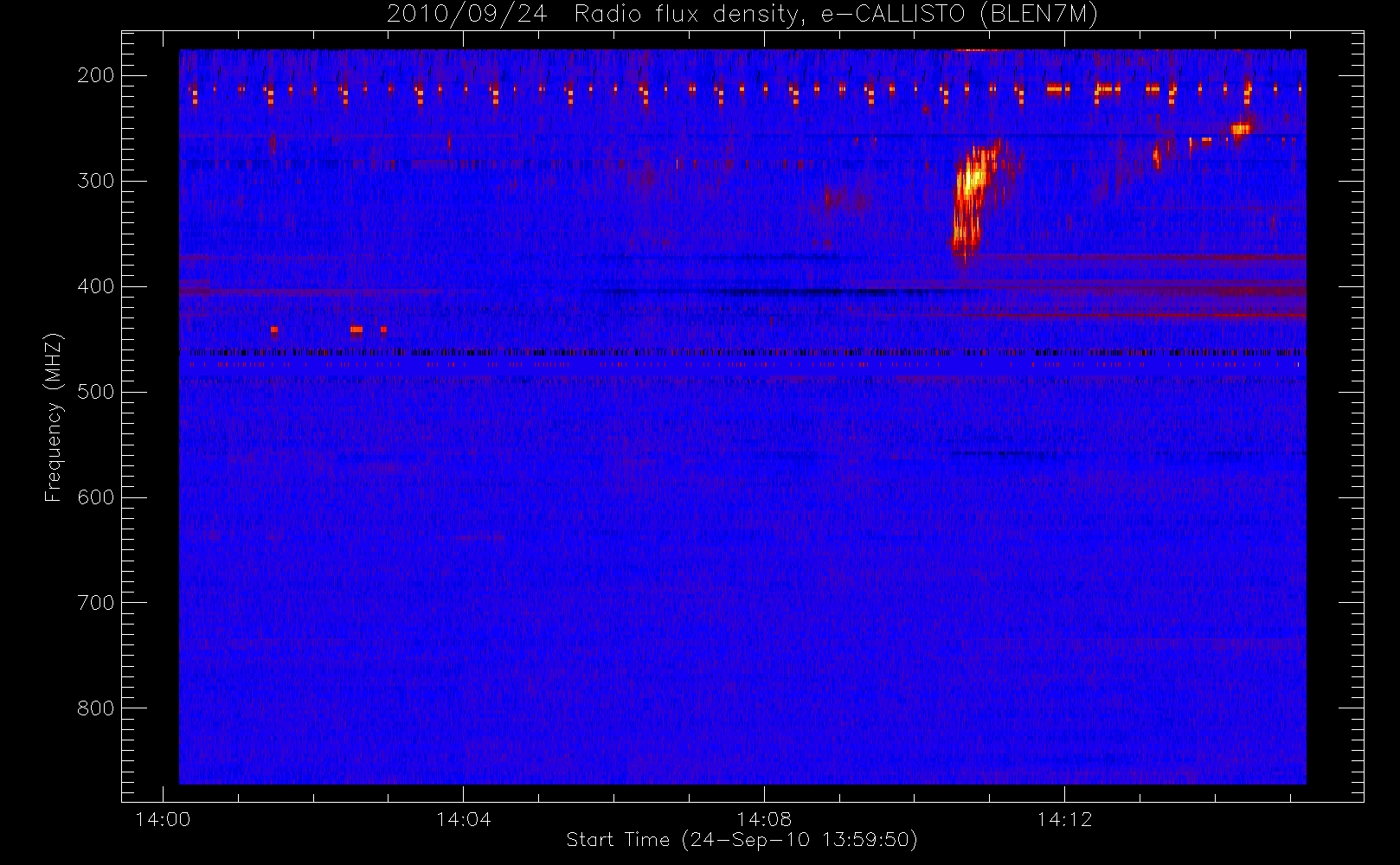Select the 400 frequency tick label

coord(95,286)
